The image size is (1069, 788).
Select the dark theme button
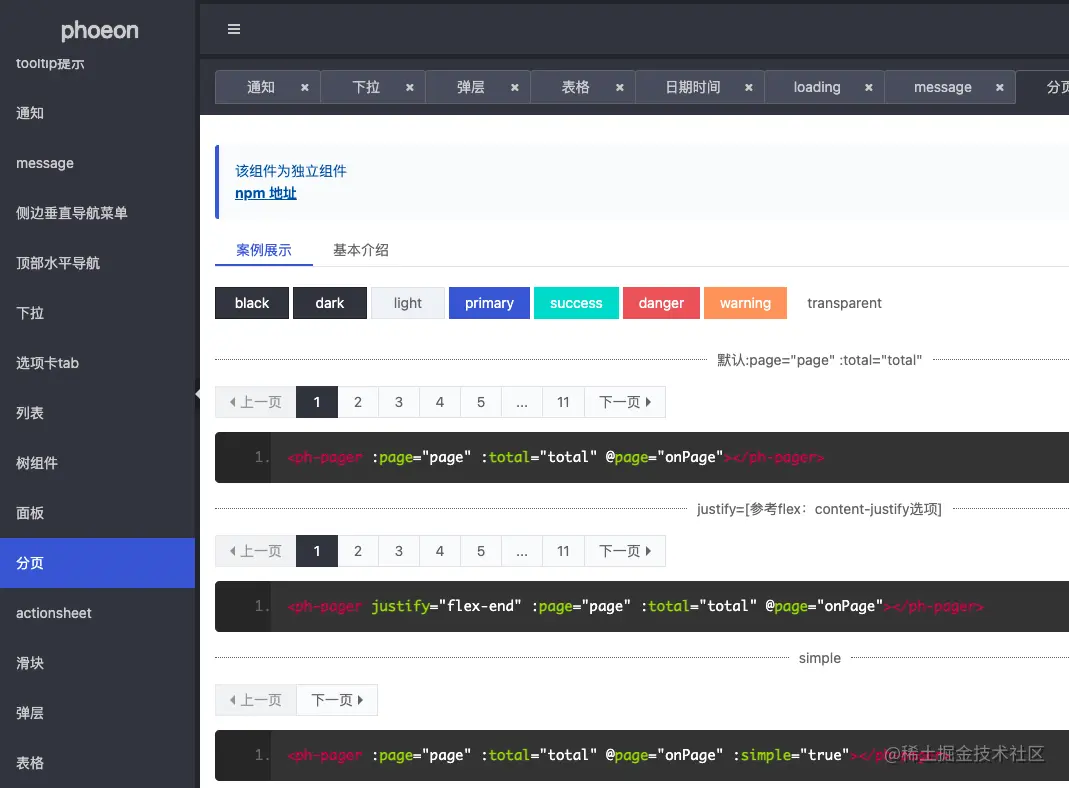pos(330,303)
